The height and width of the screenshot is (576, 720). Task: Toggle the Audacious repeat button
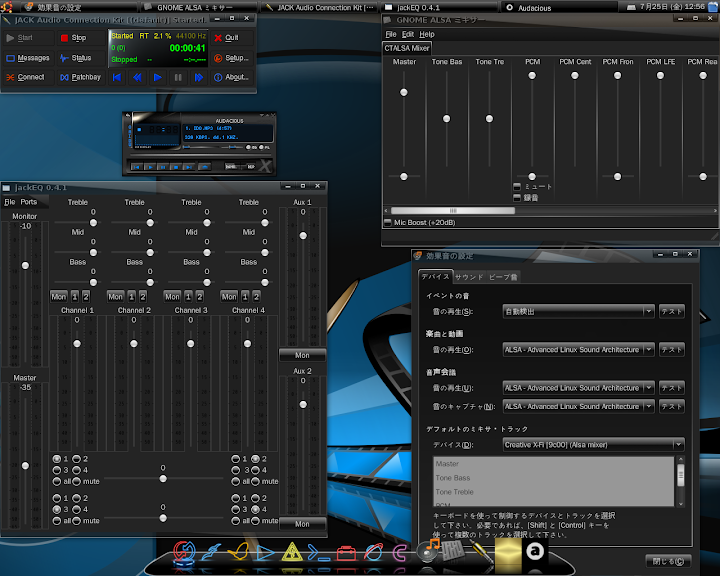pyautogui.click(x=251, y=166)
